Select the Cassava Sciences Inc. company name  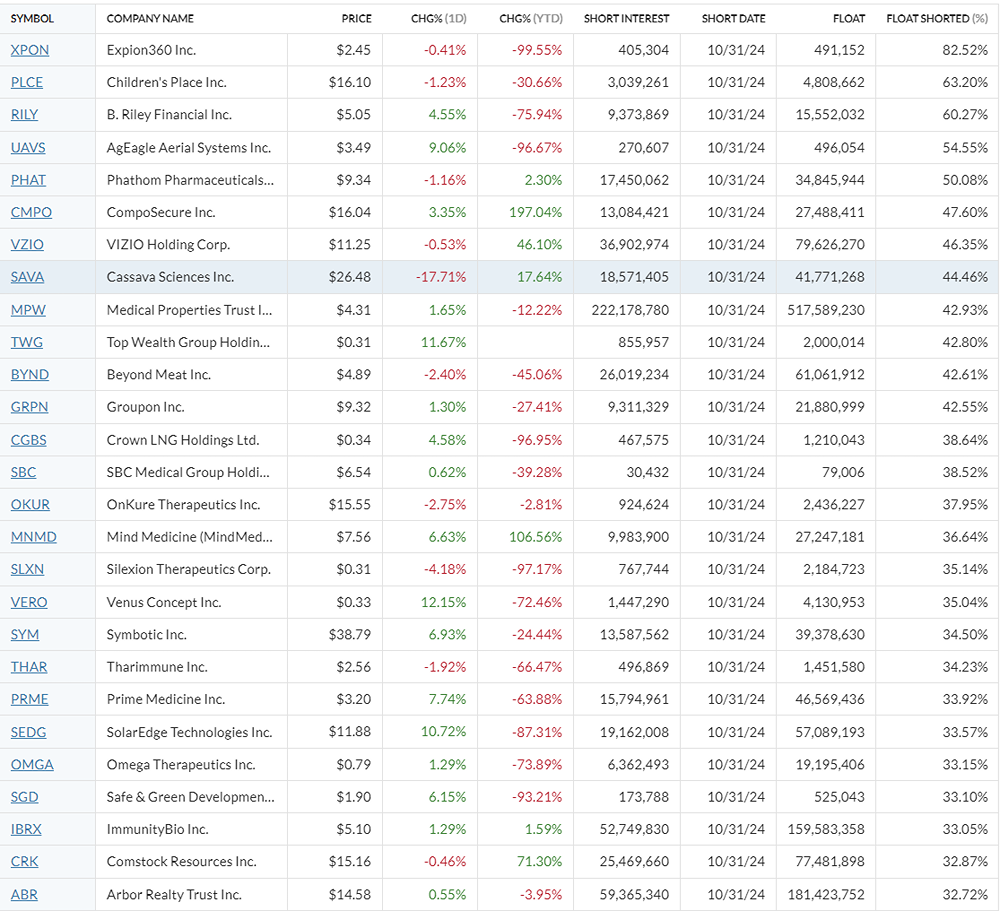170,277
